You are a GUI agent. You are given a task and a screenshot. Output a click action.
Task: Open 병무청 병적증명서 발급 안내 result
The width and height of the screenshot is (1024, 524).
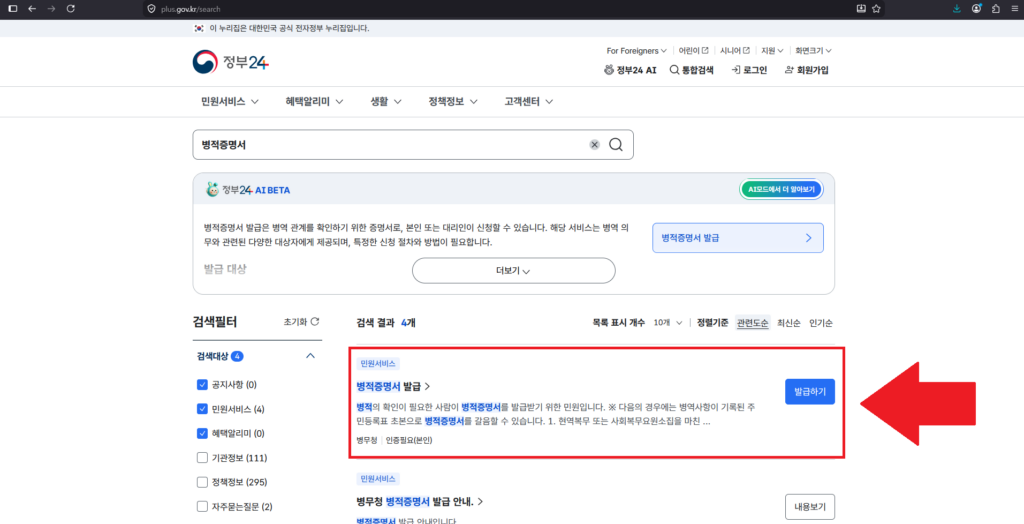419,502
